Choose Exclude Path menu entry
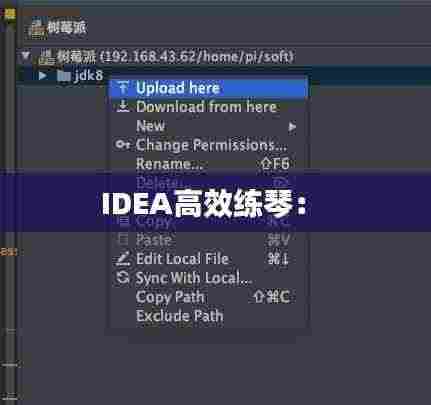431x405 pixels. (207, 316)
